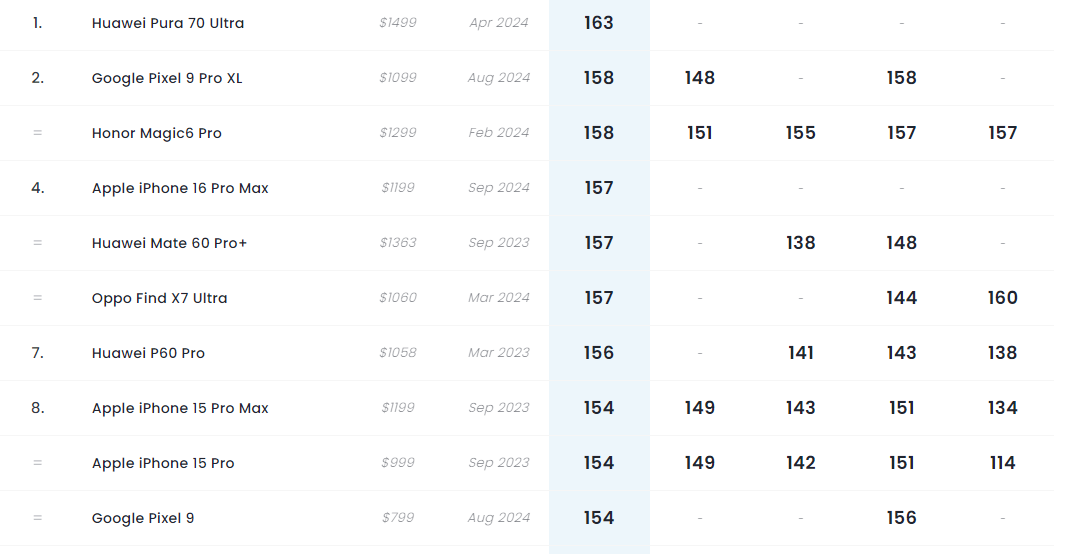
Task: Click the Mar 2023 date for P60 Pro
Action: point(498,353)
